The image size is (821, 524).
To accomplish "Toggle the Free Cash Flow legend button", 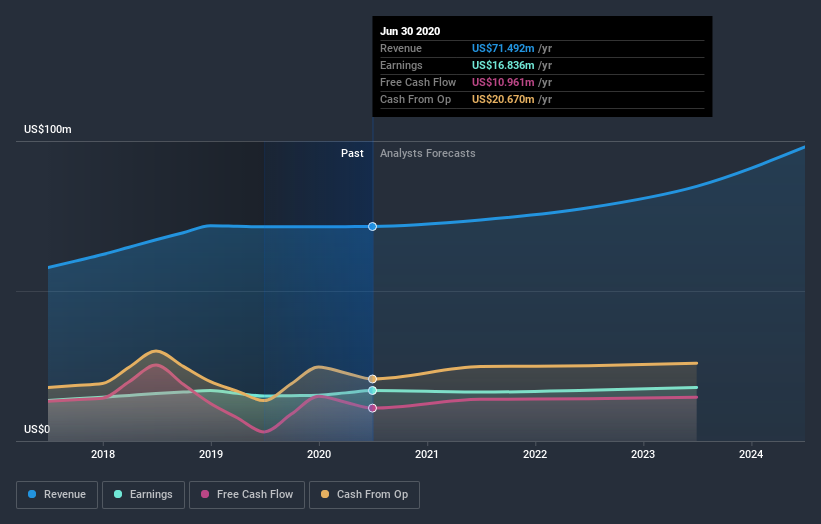I will point(247,495).
